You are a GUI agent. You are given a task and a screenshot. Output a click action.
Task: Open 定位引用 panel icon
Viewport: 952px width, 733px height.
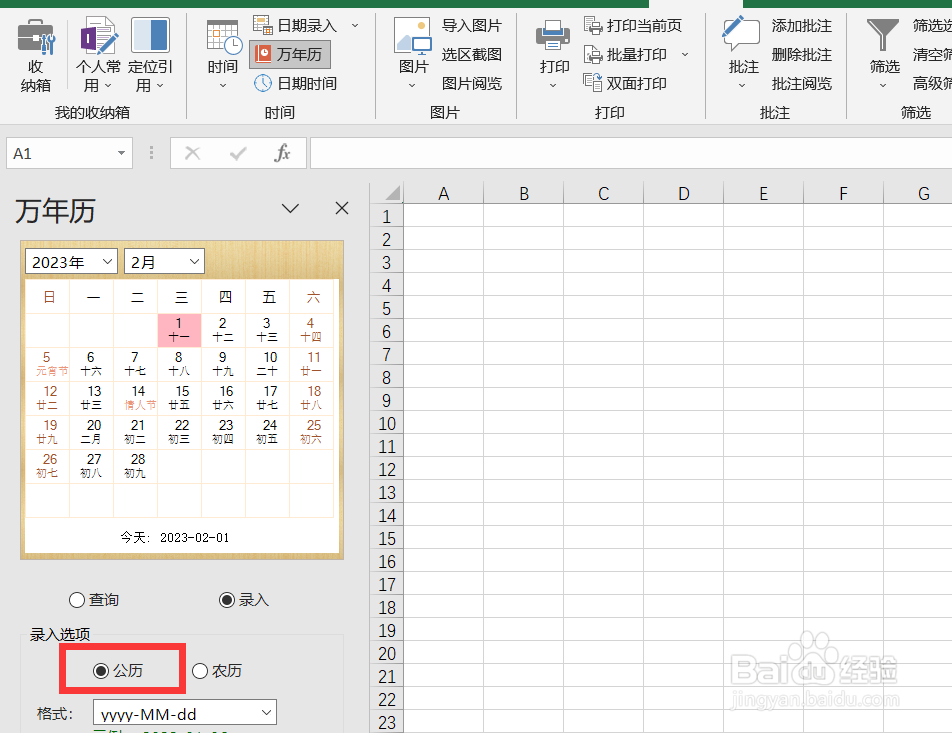tap(150, 35)
